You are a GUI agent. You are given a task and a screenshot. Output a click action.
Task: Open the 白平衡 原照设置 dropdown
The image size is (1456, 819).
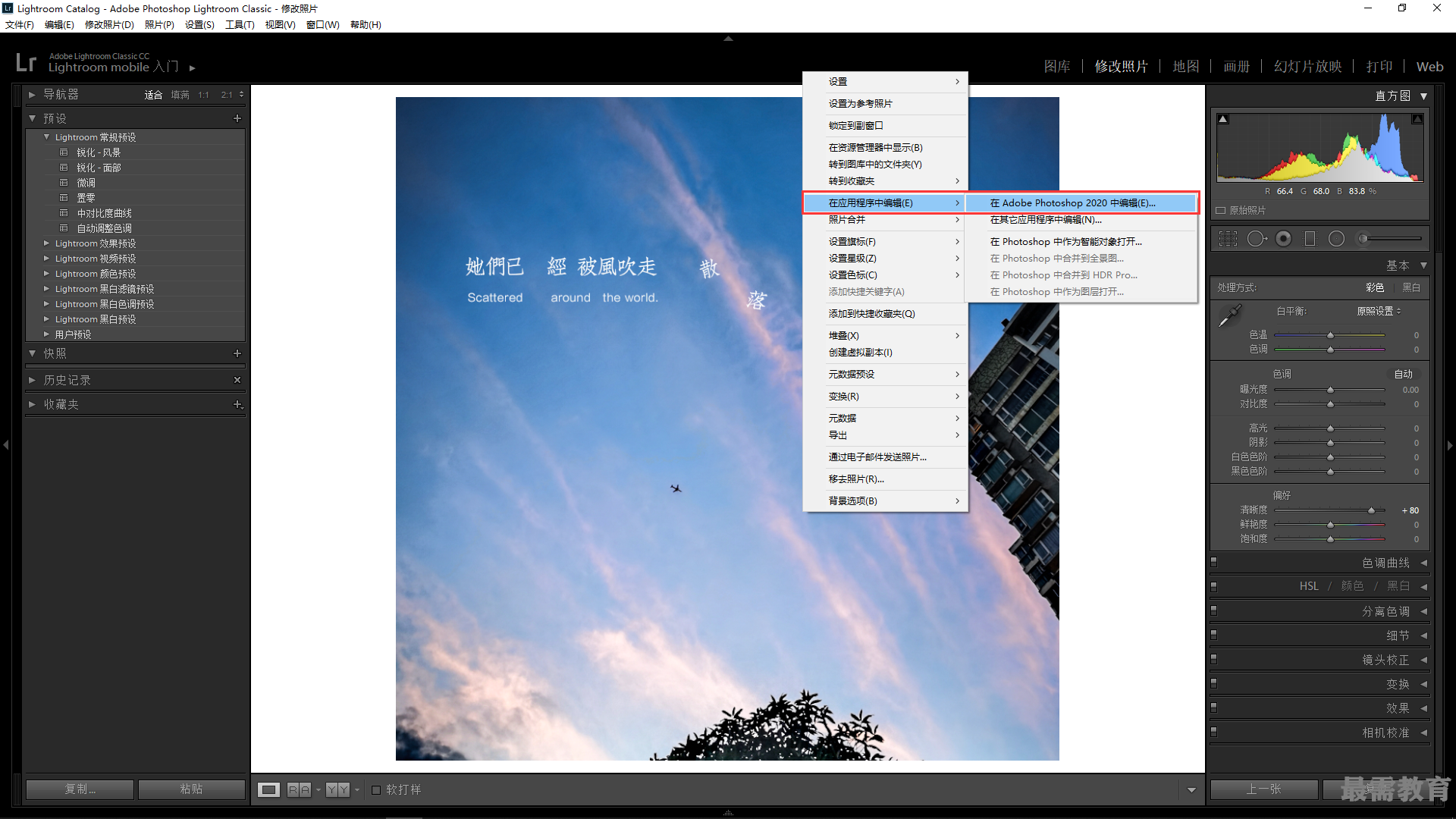tap(1379, 311)
